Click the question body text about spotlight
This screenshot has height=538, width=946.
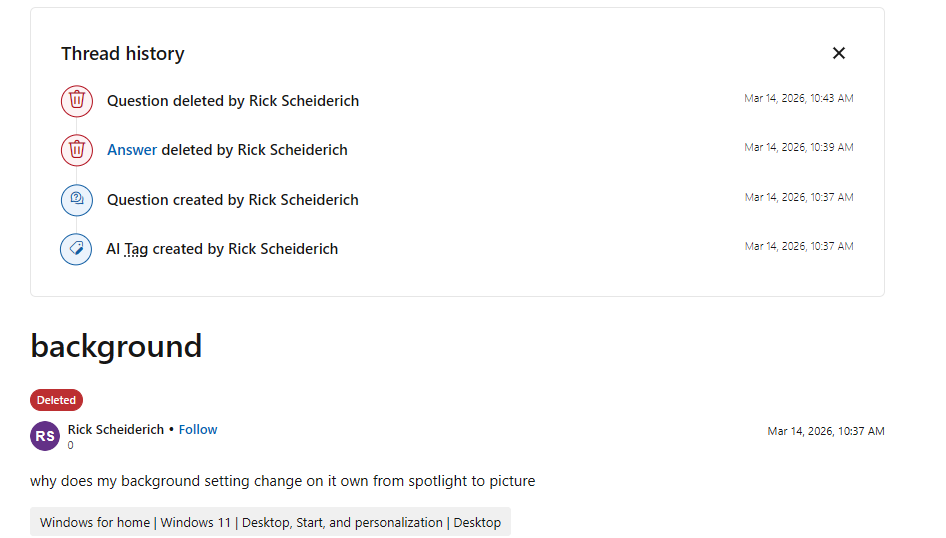point(282,481)
